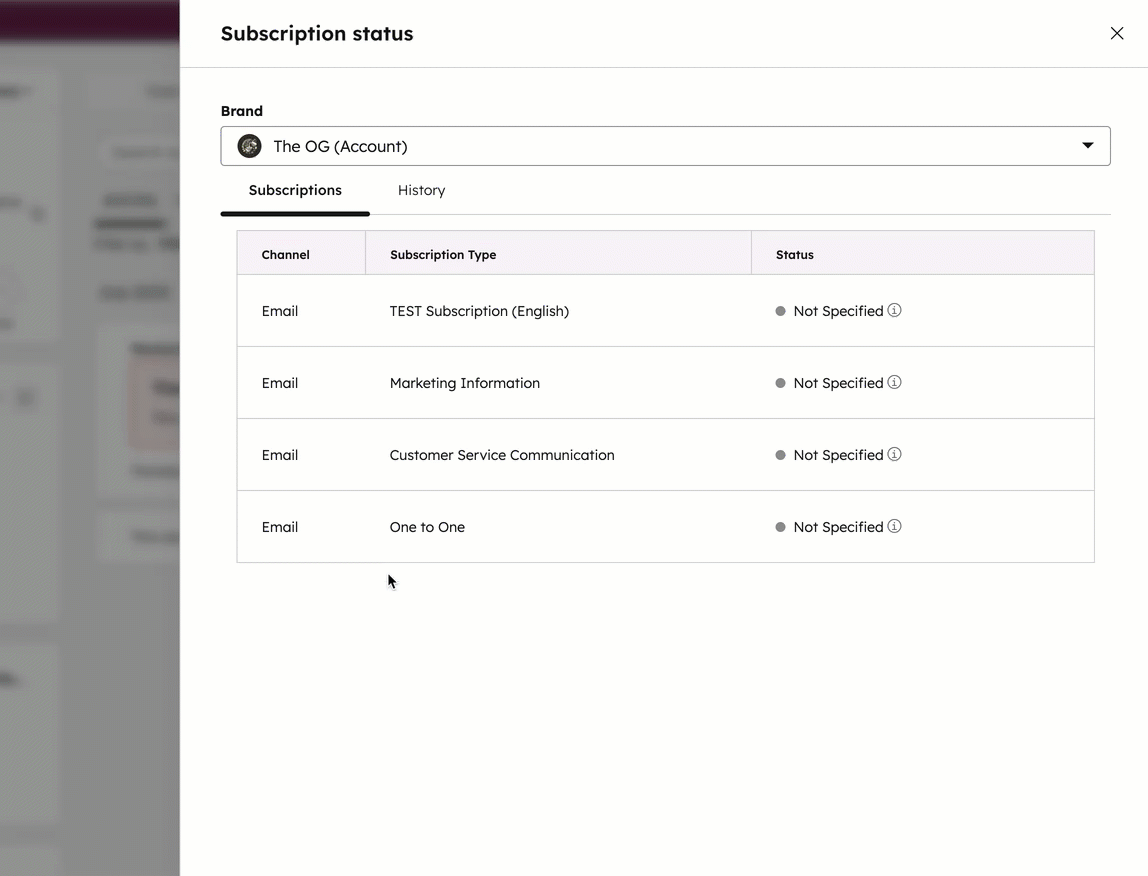Image resolution: width=1148 pixels, height=876 pixels.
Task: Click the info icon beside Marketing Information status
Action: coord(895,382)
